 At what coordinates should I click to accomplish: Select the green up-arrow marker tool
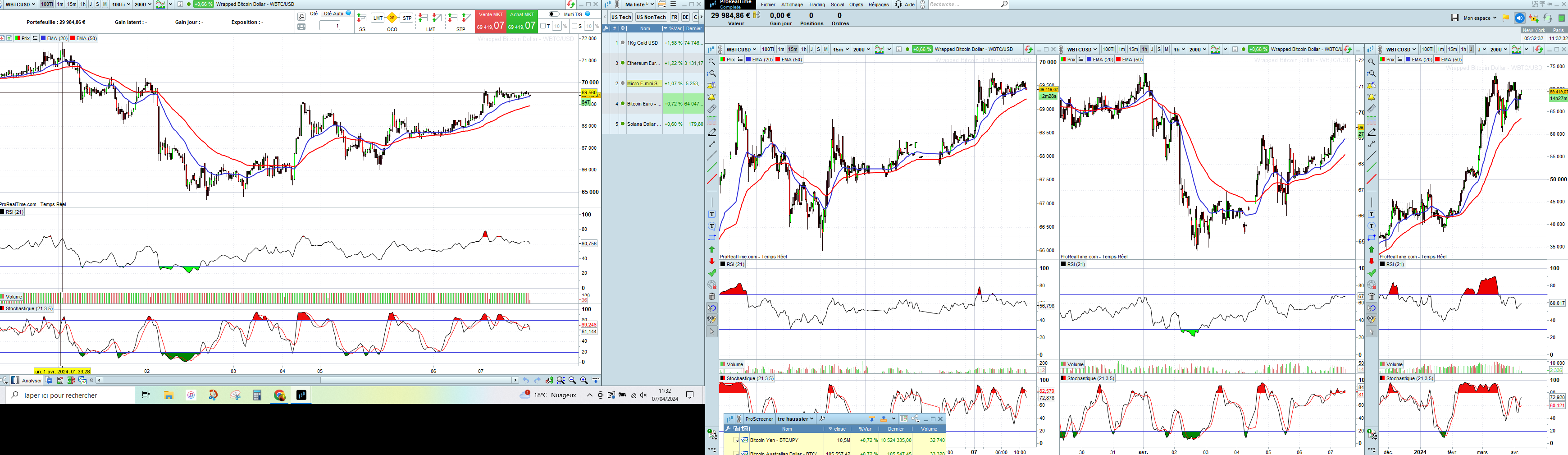[x=711, y=250]
